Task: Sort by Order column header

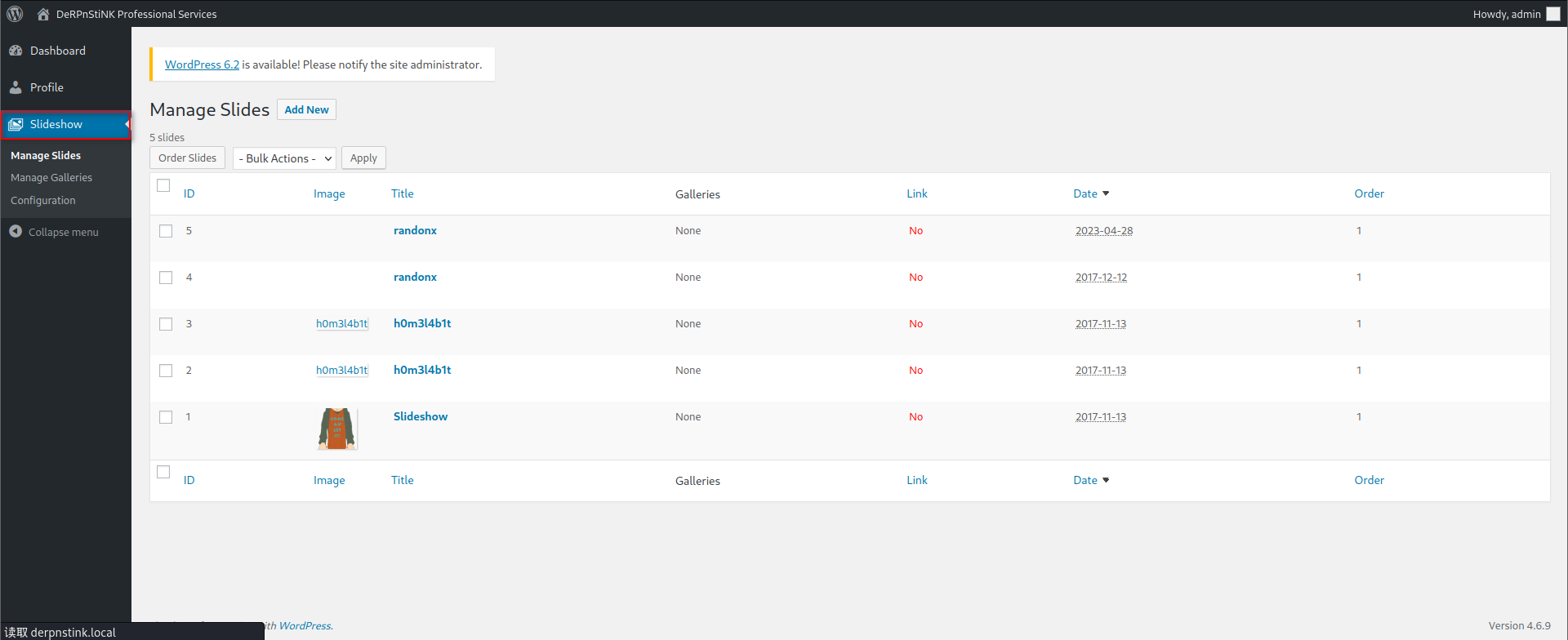Action: pos(1370,193)
